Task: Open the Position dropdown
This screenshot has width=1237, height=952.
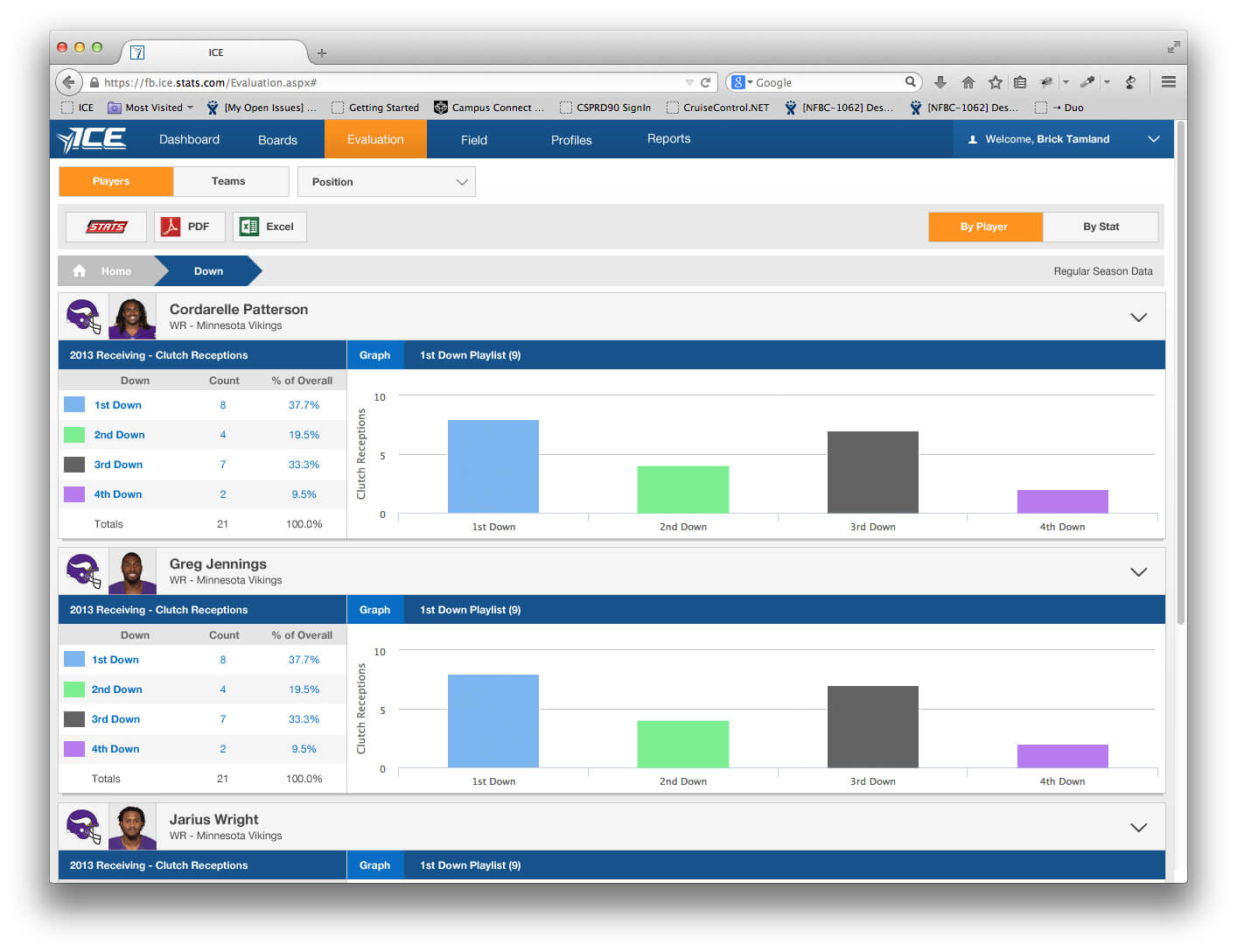Action: (x=387, y=182)
